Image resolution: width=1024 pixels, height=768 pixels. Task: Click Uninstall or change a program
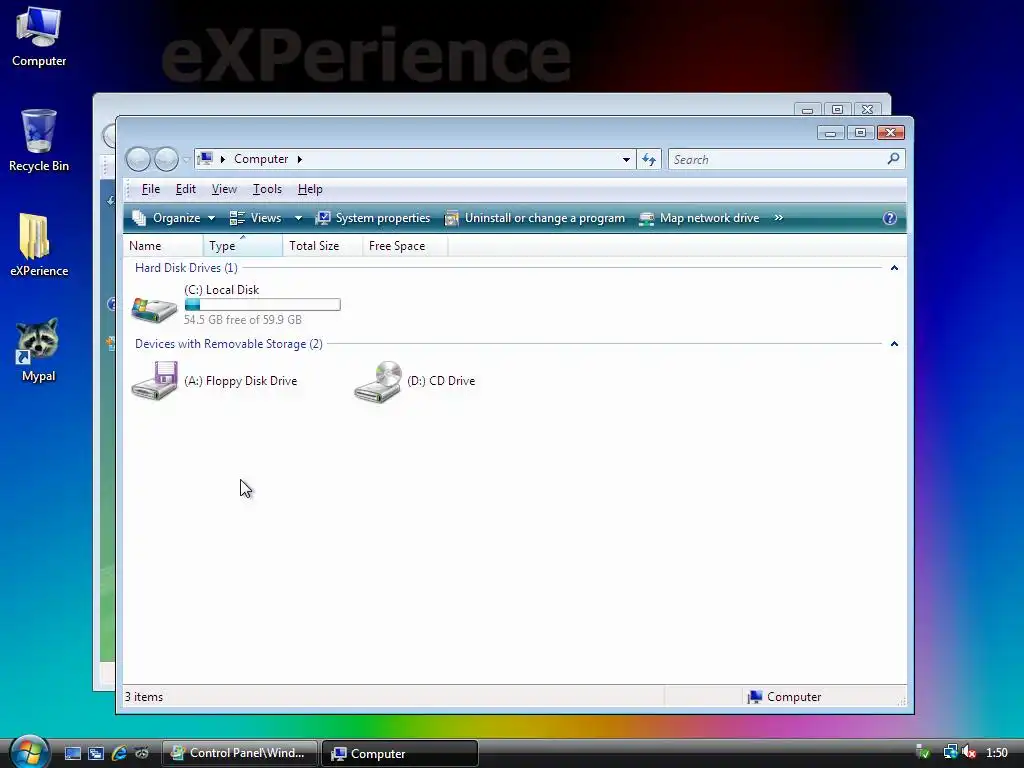535,218
